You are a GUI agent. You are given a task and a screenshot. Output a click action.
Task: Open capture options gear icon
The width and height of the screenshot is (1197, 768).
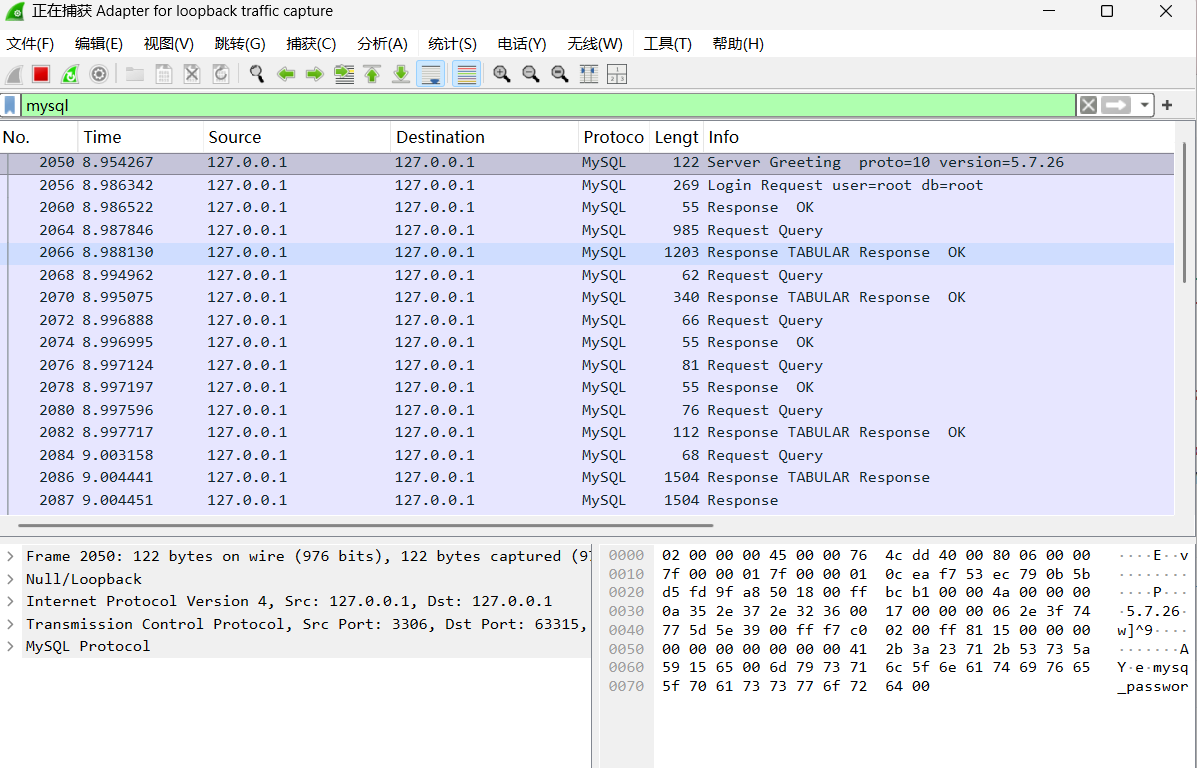99,74
